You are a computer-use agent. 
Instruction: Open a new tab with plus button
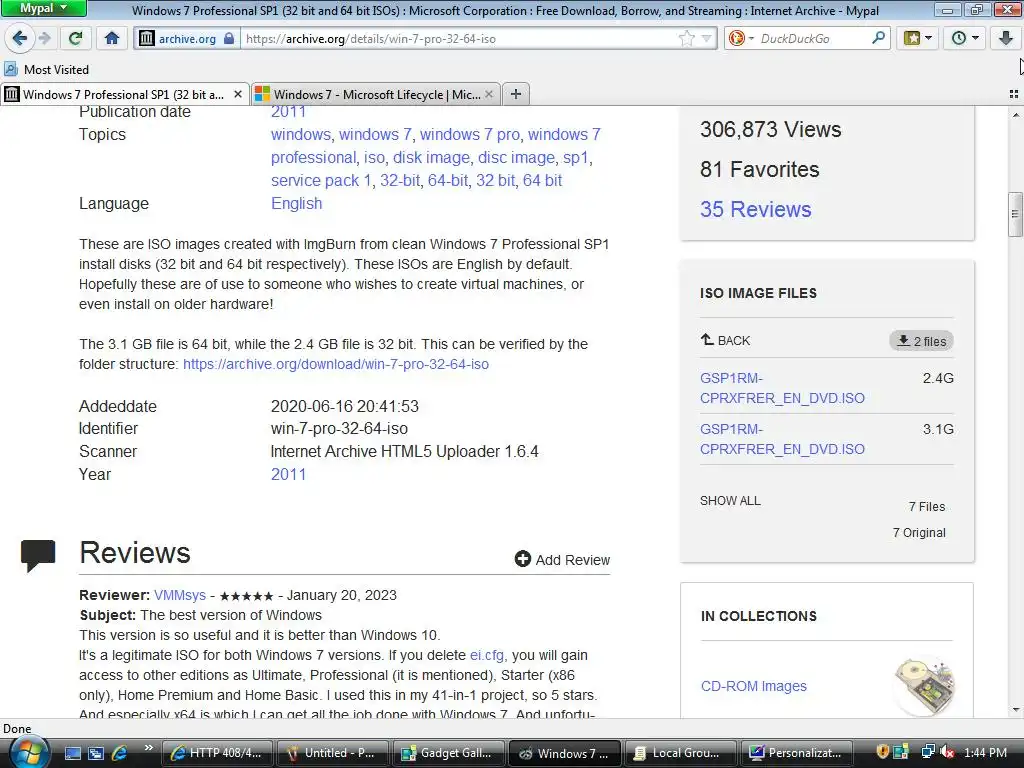pyautogui.click(x=516, y=95)
